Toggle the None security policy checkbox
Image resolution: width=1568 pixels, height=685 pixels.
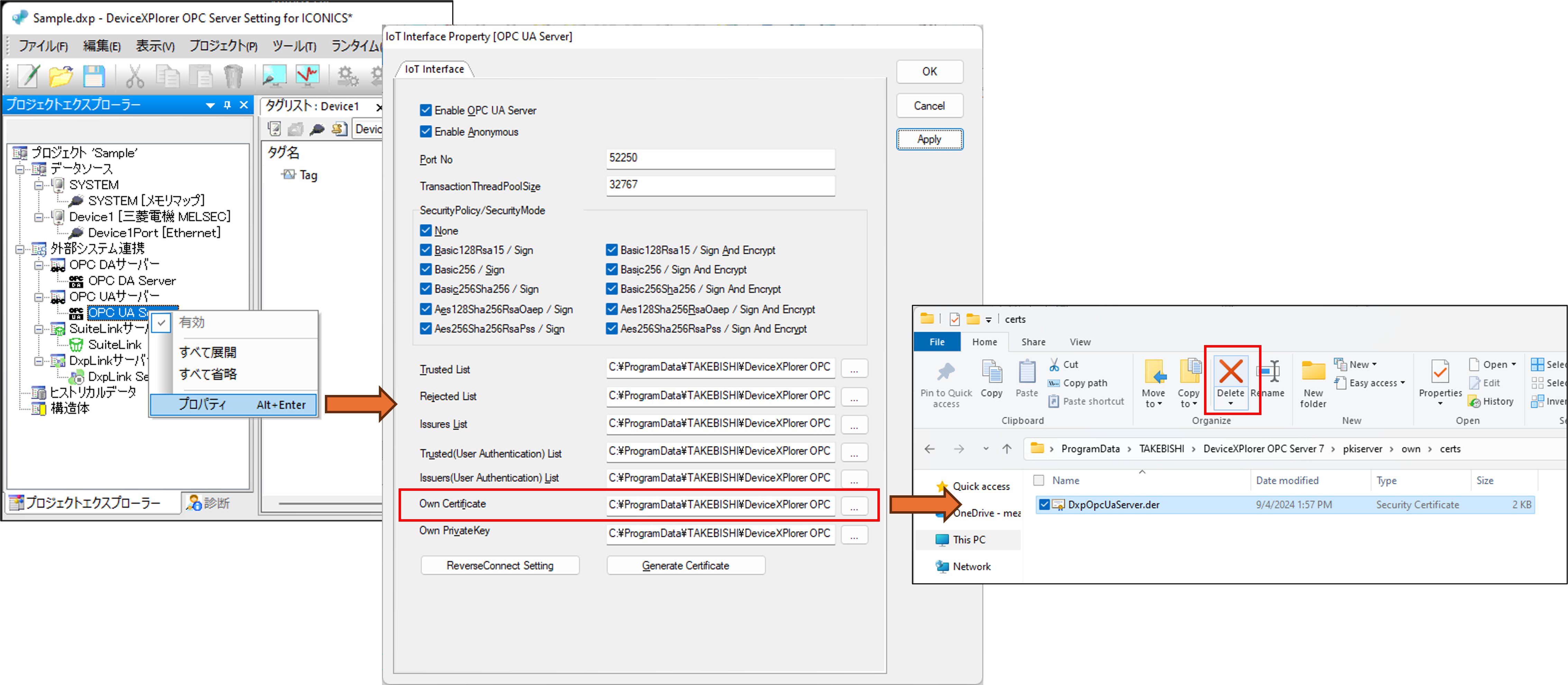pos(426,231)
